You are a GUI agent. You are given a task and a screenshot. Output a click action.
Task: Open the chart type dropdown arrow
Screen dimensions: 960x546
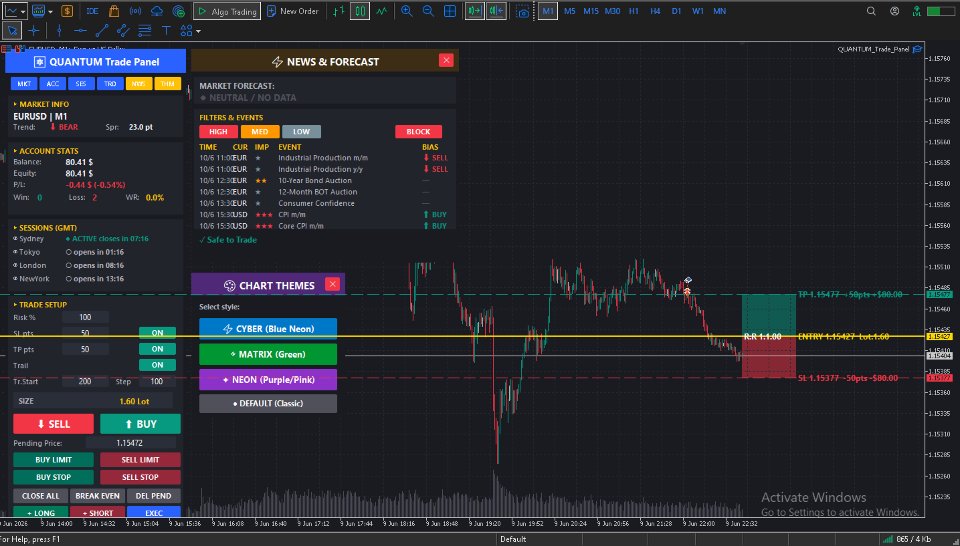(24, 12)
